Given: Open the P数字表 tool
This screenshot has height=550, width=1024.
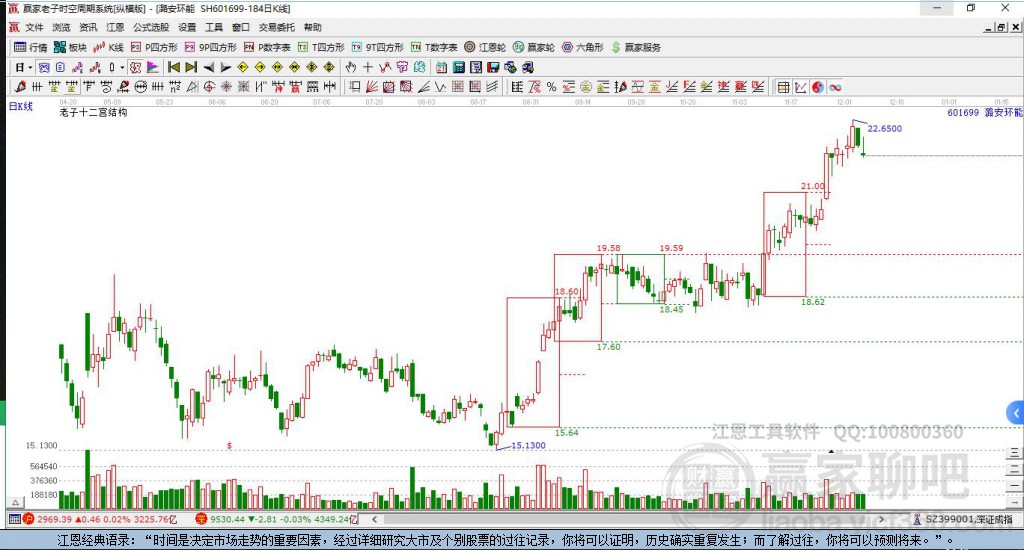Looking at the screenshot, I should click(266, 47).
